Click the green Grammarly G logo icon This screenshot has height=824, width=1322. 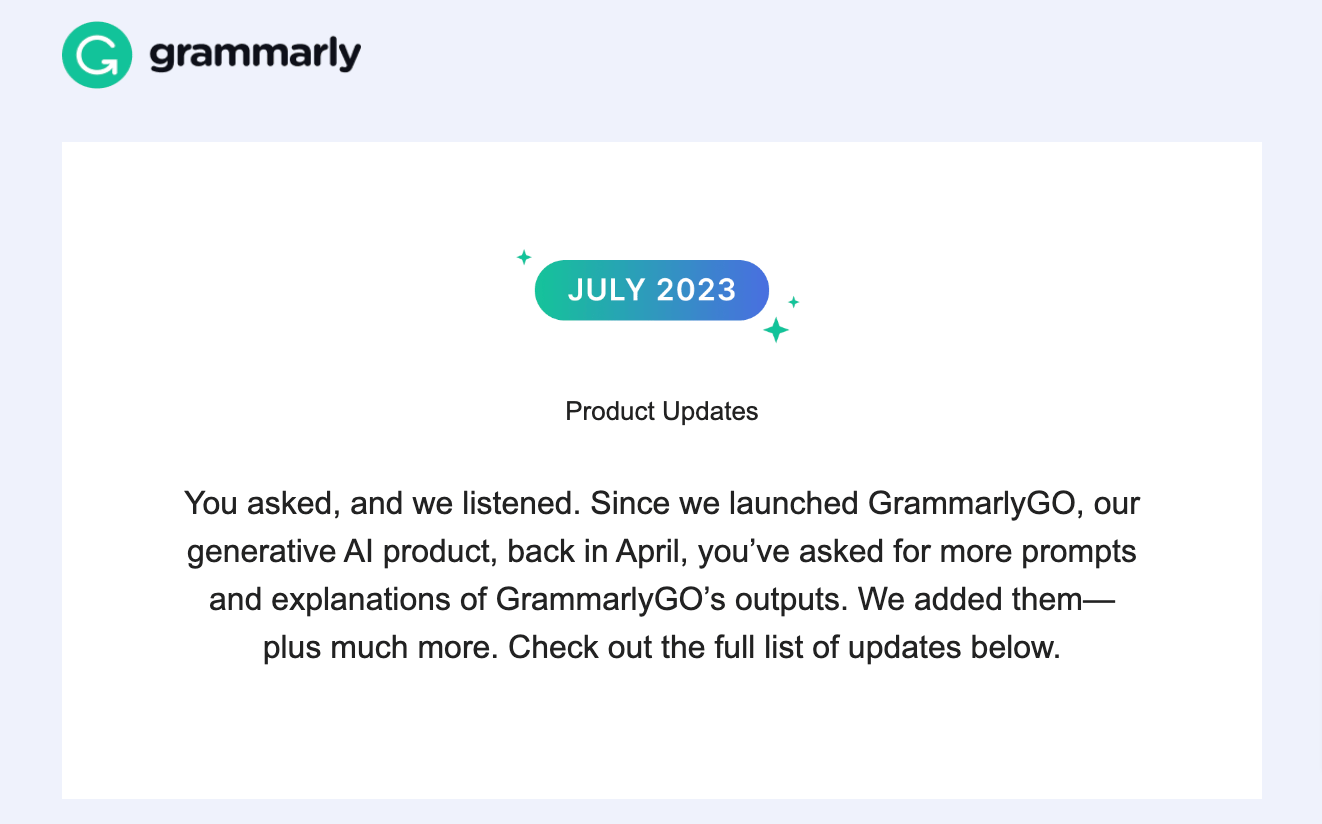[x=97, y=54]
